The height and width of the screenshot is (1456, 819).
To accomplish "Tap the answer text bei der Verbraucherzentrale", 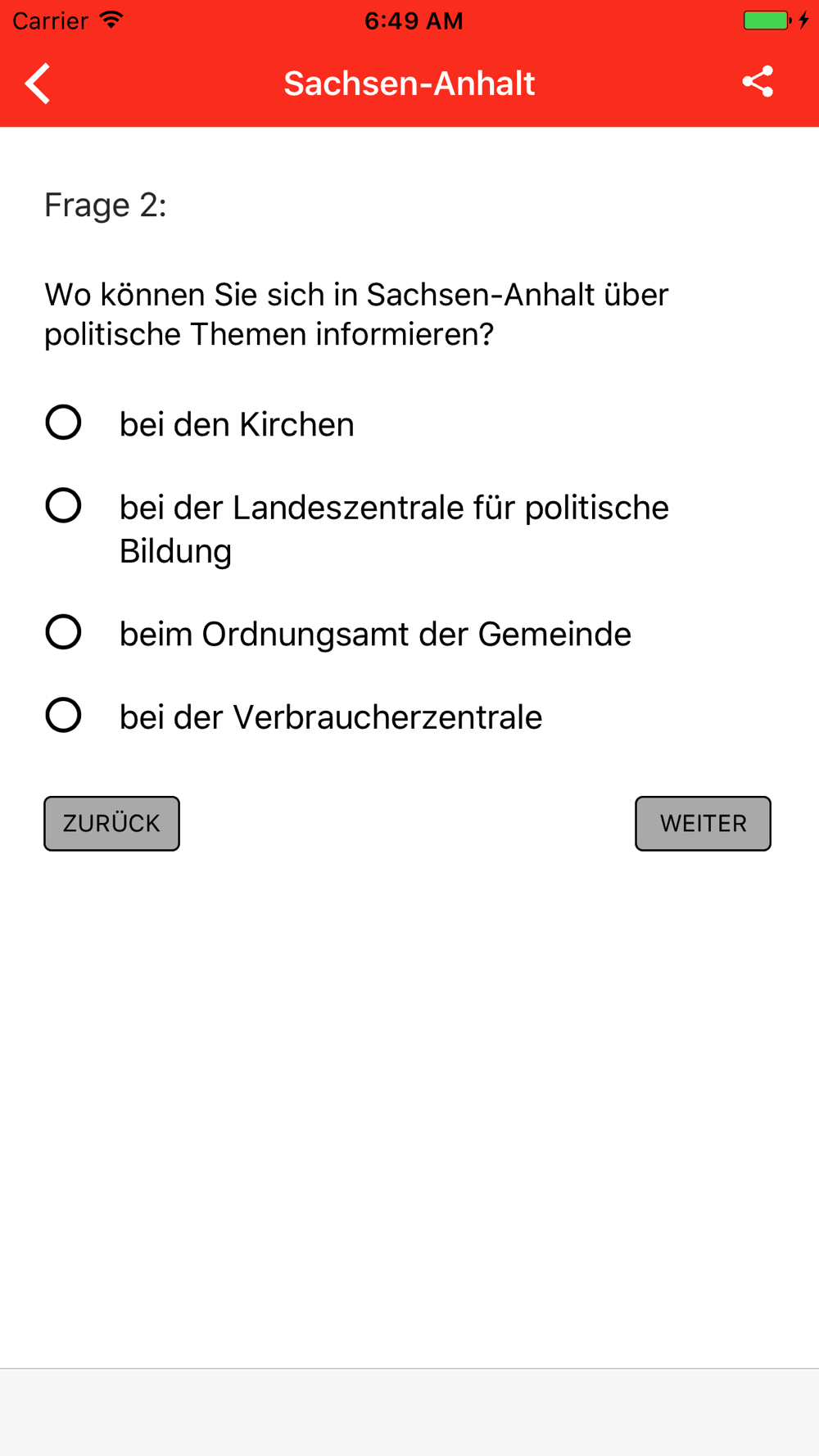I will [331, 717].
